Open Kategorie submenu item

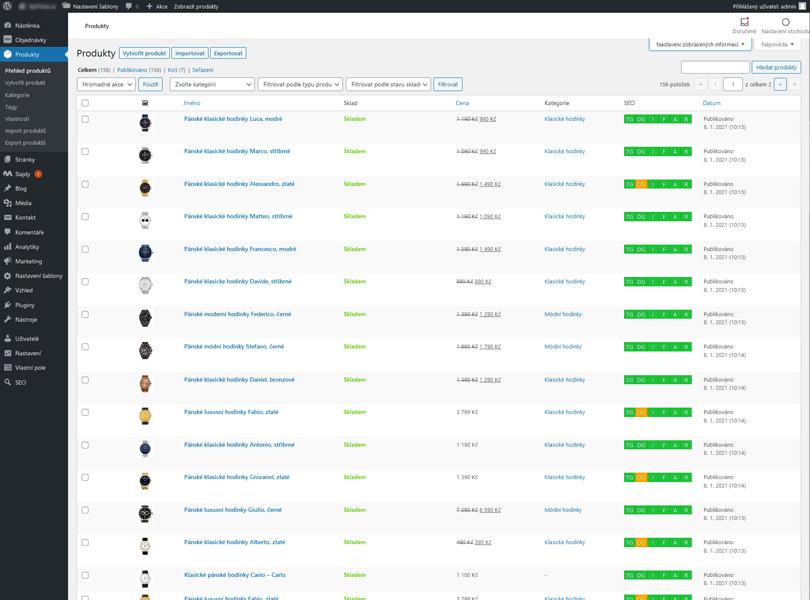[17, 95]
